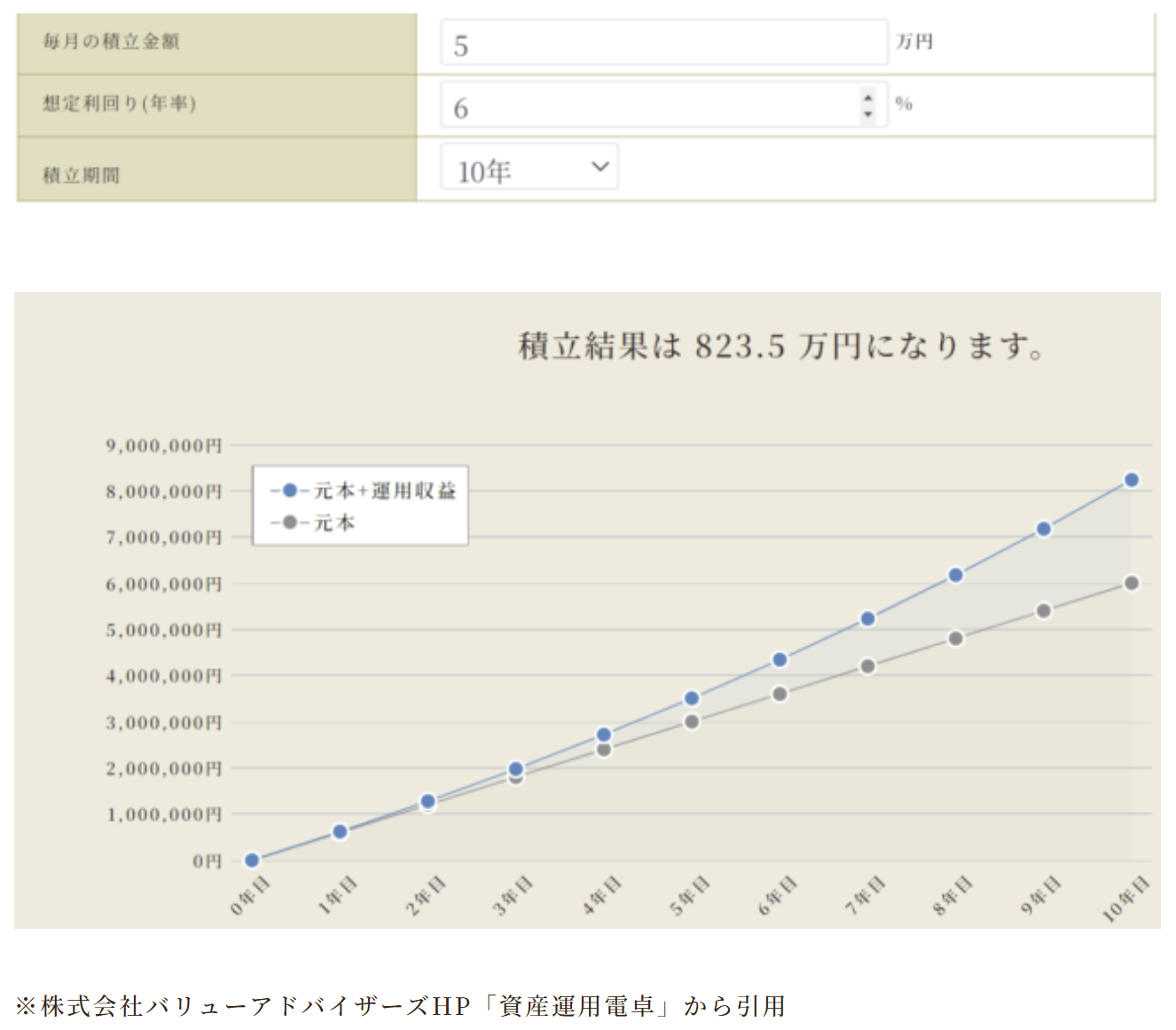Decrease the yield with the down stepper arrow
This screenshot has height=1030, width=1176.
tap(868, 114)
